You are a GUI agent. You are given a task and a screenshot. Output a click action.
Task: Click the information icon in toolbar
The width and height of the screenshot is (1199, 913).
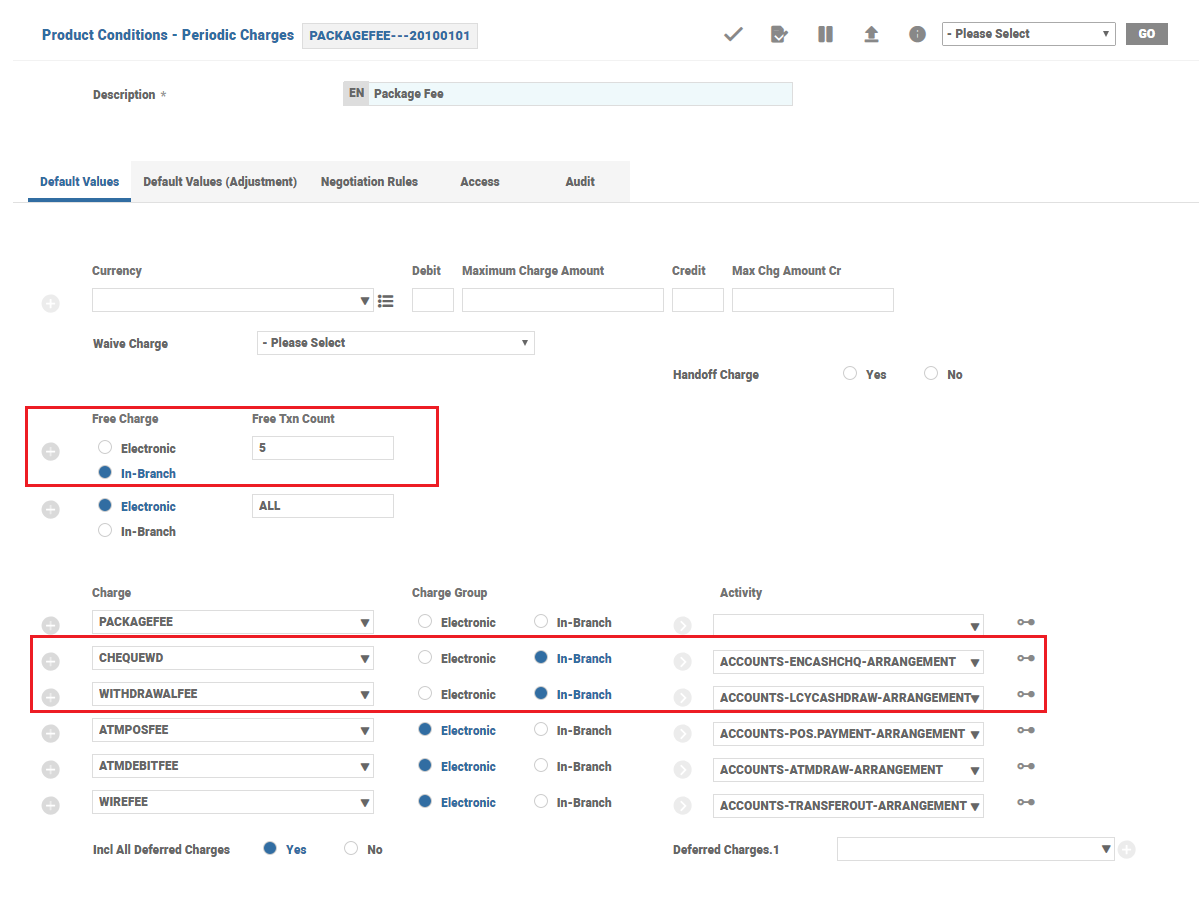[917, 34]
